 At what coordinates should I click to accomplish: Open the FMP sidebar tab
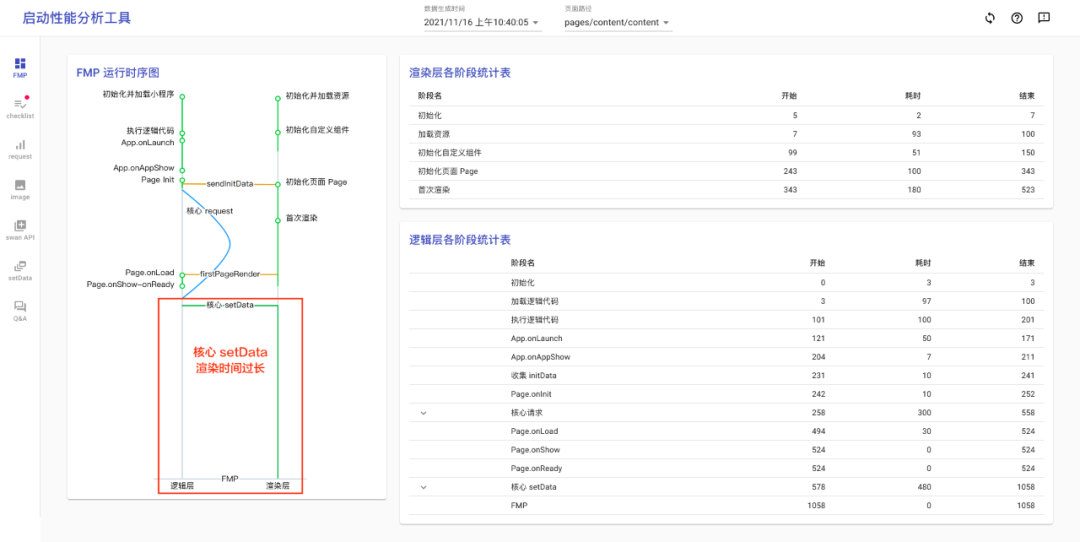20,68
